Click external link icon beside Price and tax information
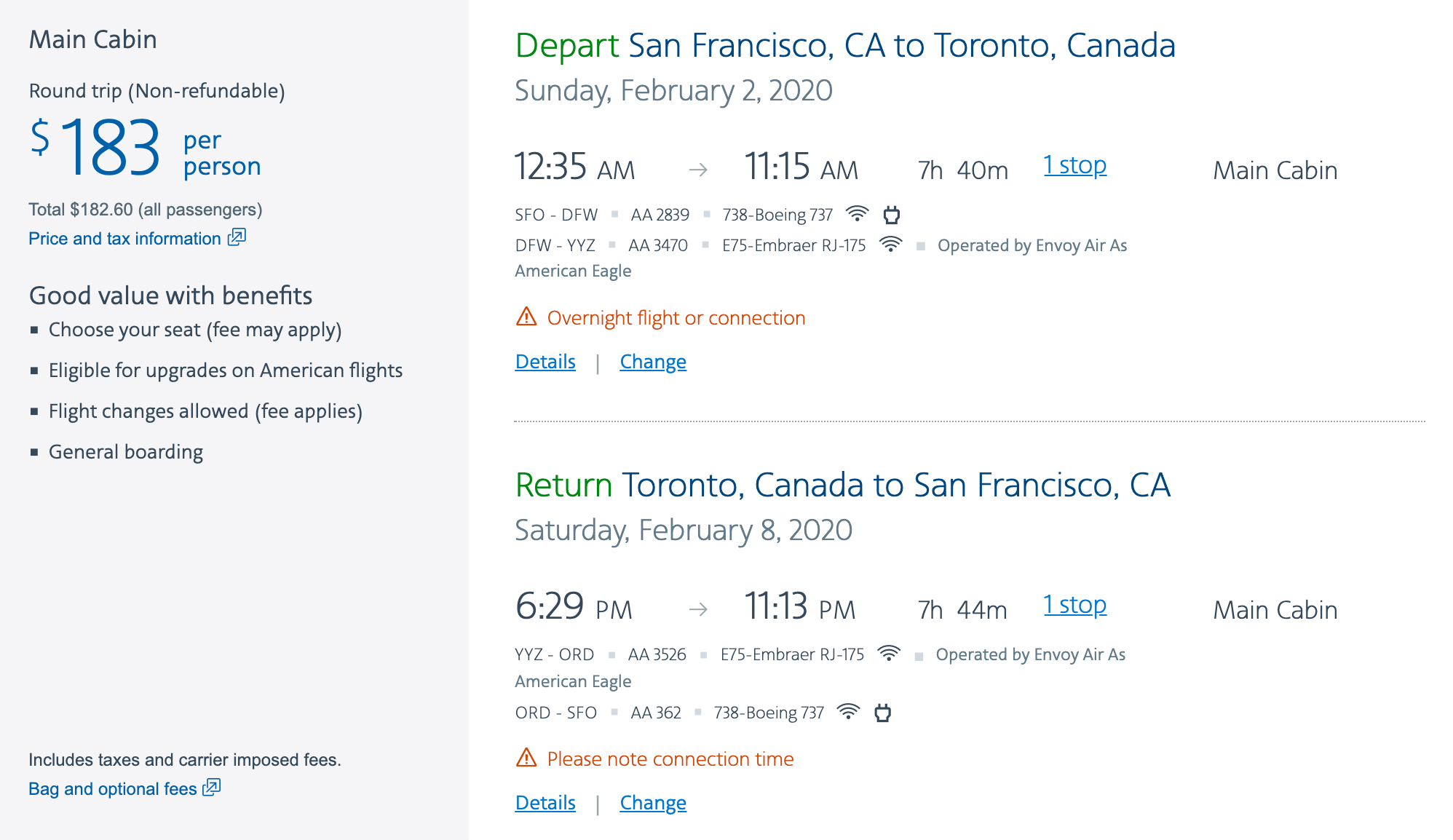The width and height of the screenshot is (1453, 840). (237, 237)
